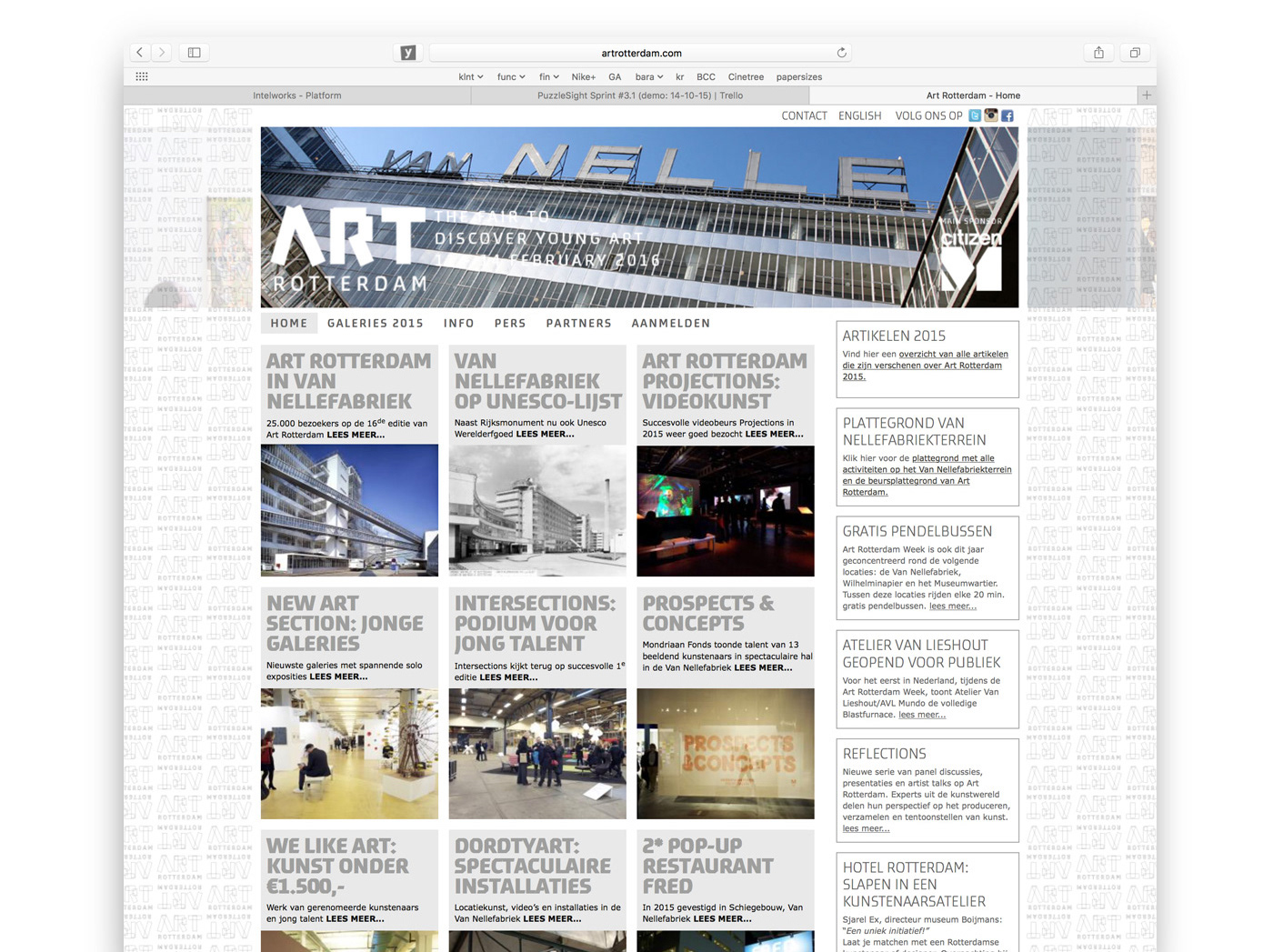This screenshot has width=1273, height=952.
Task: Open Art Rotterdam's Twitter icon
Action: click(x=975, y=115)
